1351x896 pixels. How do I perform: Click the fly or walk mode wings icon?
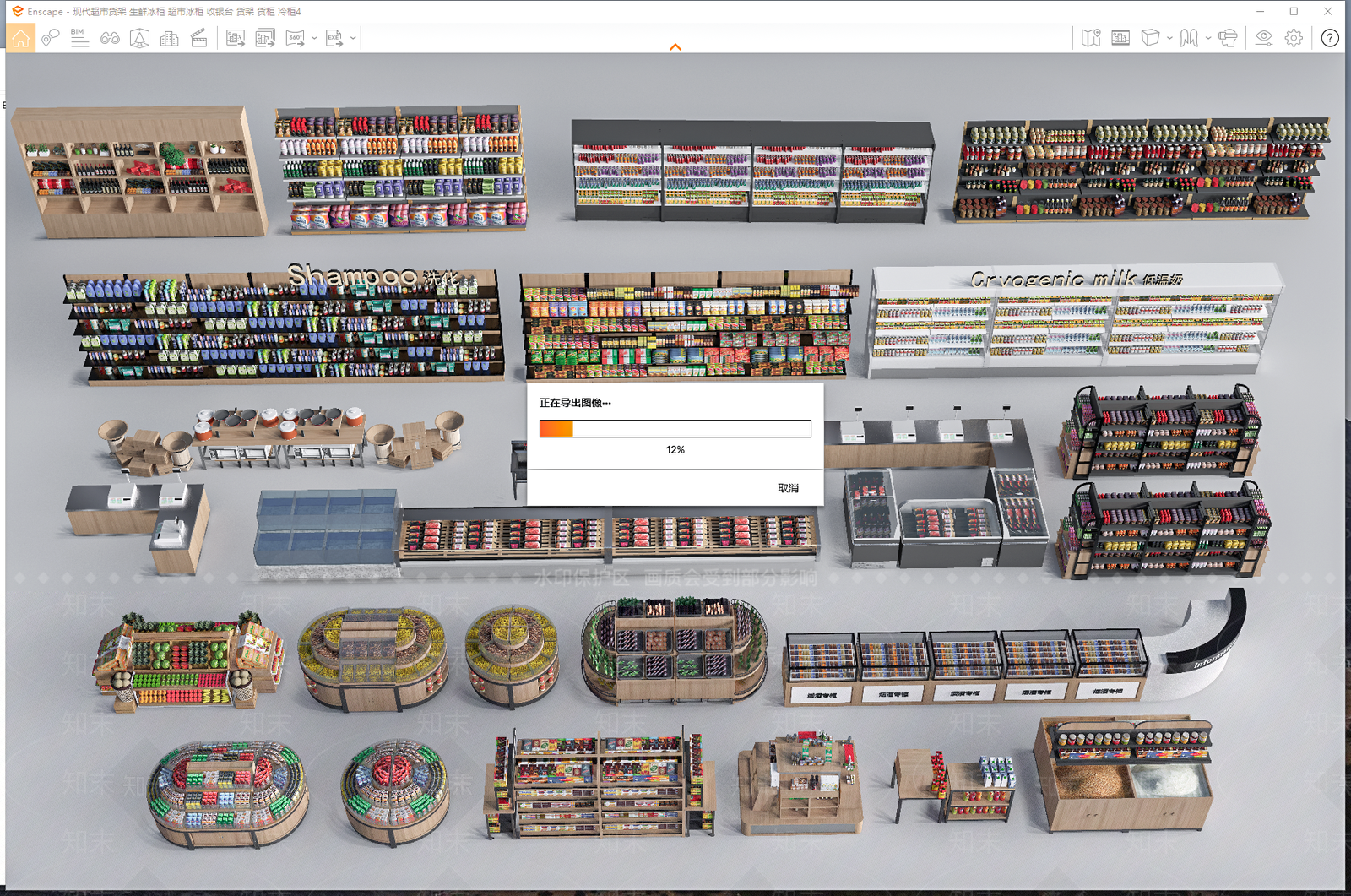(1189, 38)
